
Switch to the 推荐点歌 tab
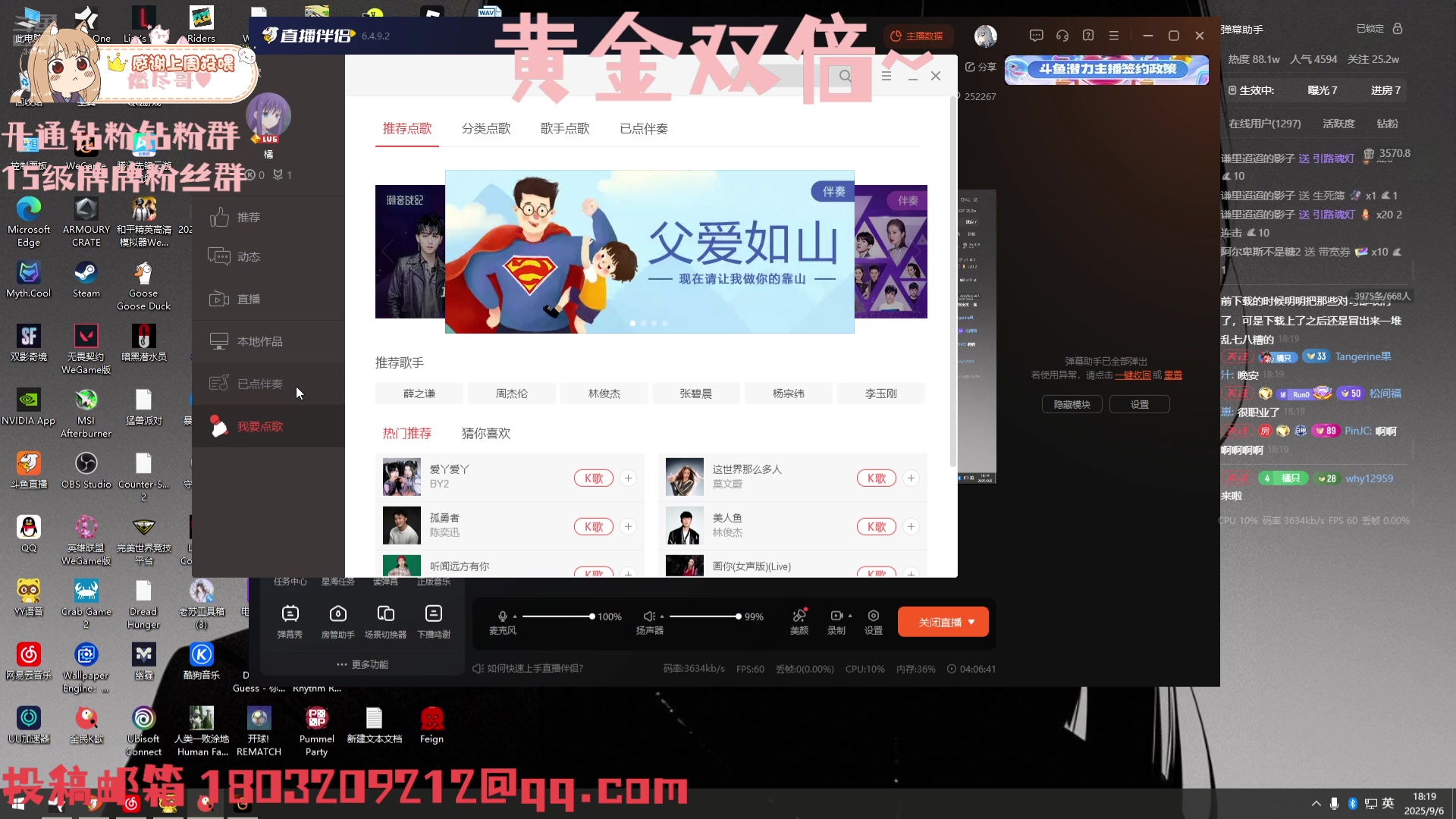[x=407, y=129]
